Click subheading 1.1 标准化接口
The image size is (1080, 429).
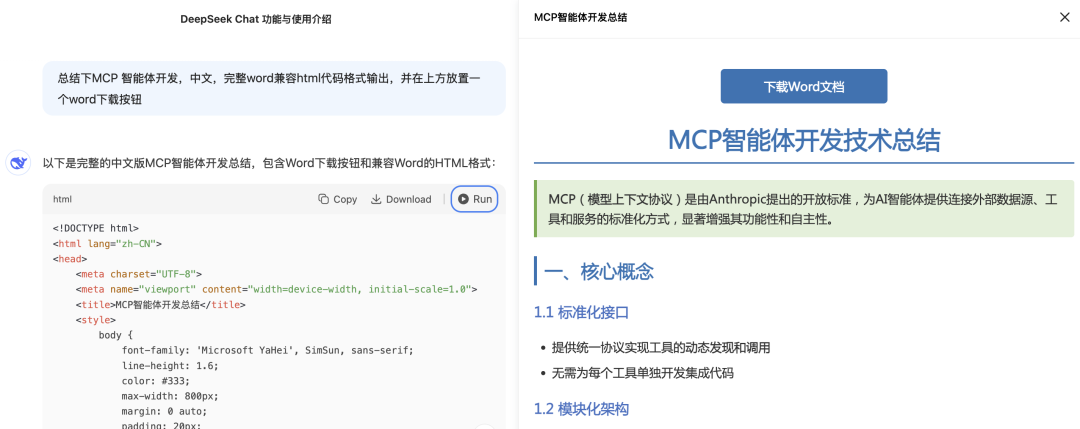(x=581, y=313)
